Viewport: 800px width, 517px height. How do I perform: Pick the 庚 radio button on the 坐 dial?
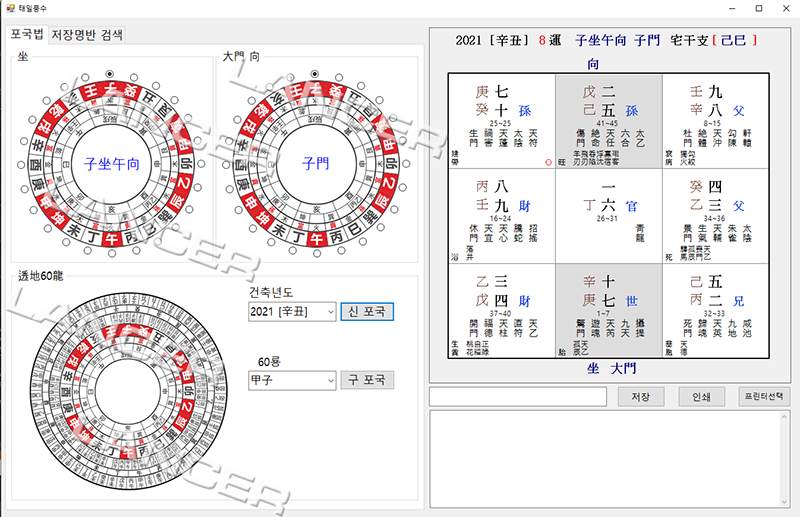pyautogui.click(x=24, y=189)
